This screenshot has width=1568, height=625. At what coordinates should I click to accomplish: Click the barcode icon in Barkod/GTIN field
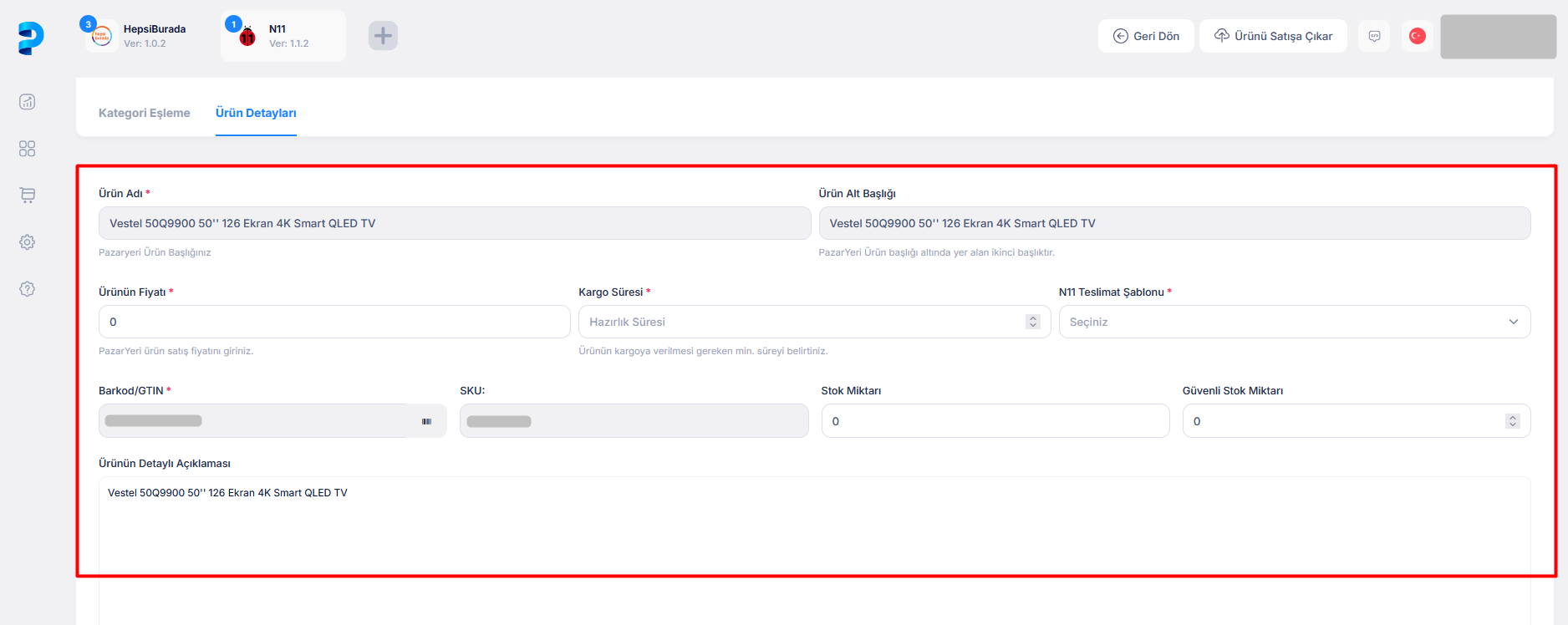coord(427,421)
